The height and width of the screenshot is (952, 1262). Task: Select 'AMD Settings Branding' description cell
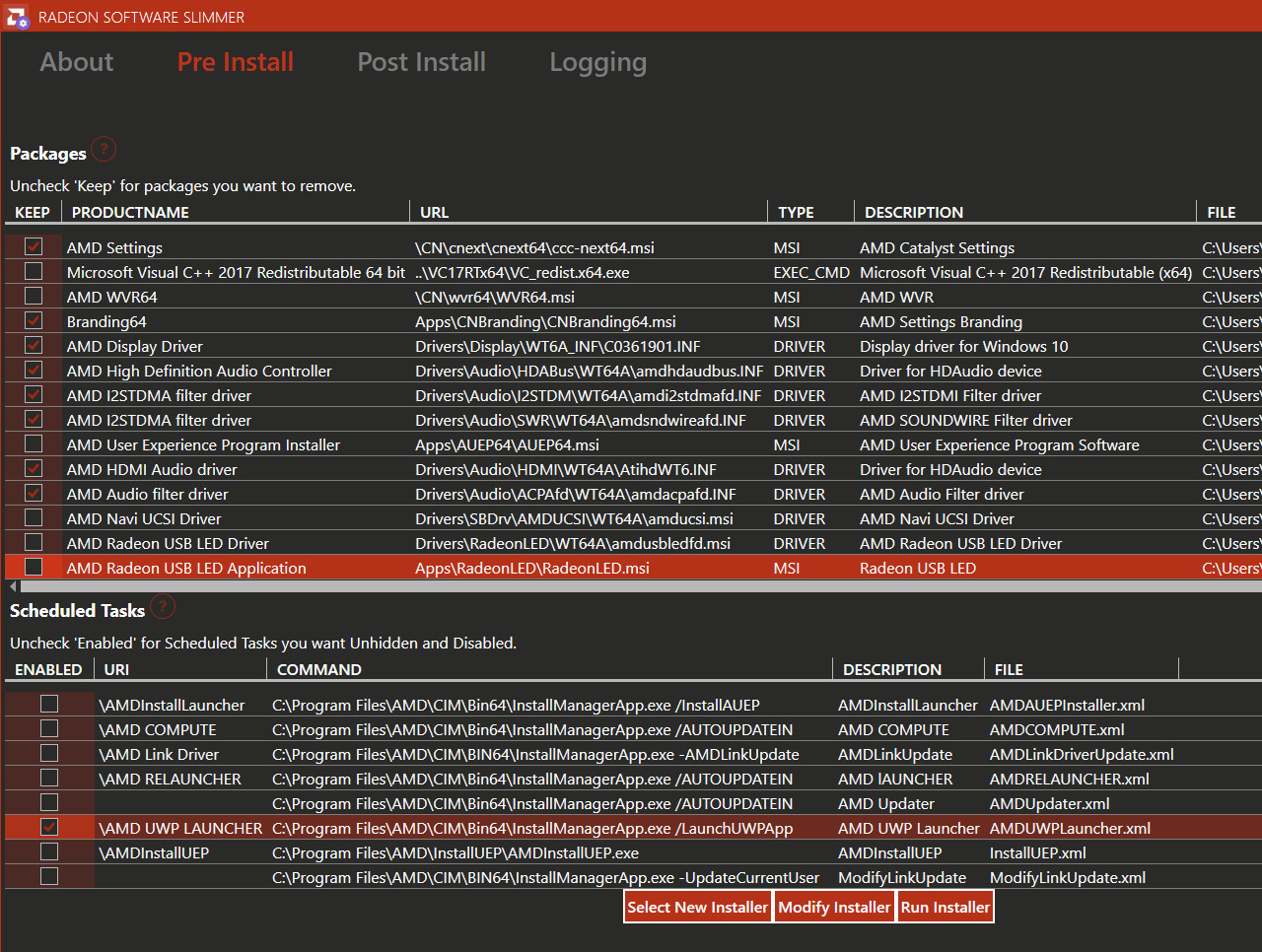tap(941, 321)
